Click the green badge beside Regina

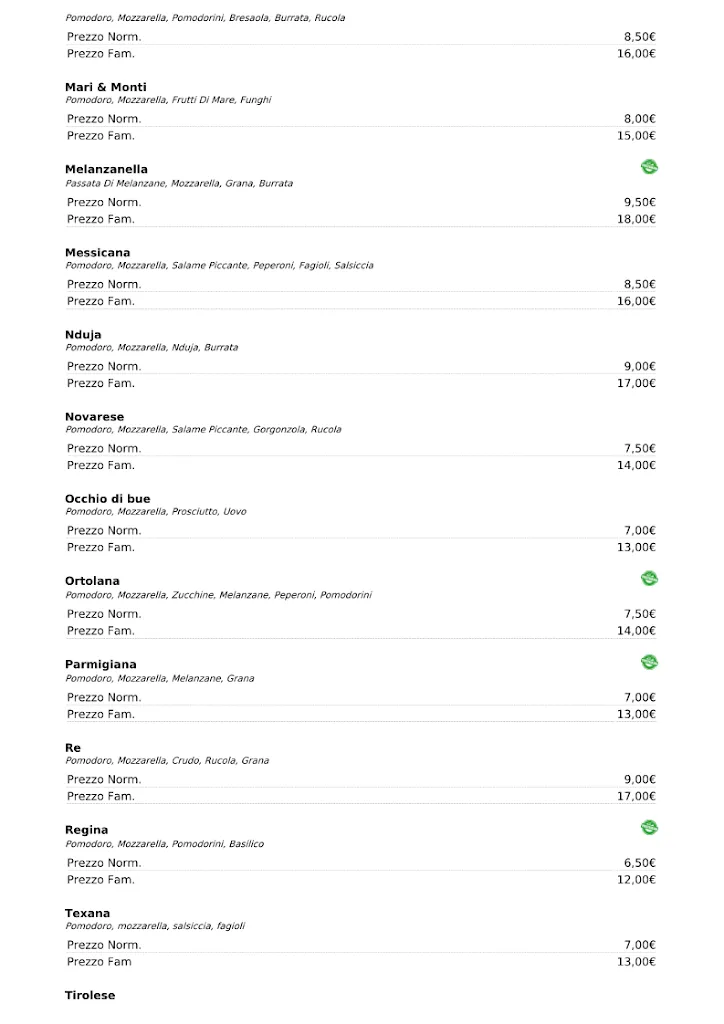click(x=649, y=827)
